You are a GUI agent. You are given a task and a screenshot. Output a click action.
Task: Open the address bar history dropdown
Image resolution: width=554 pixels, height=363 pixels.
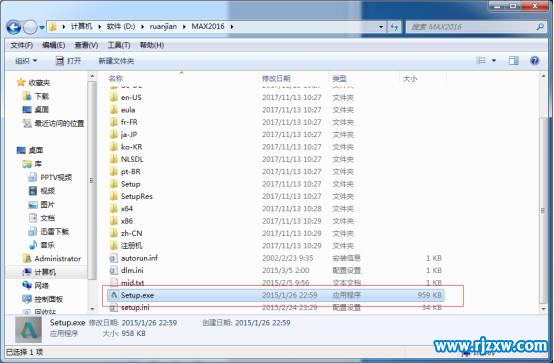[x=381, y=27]
